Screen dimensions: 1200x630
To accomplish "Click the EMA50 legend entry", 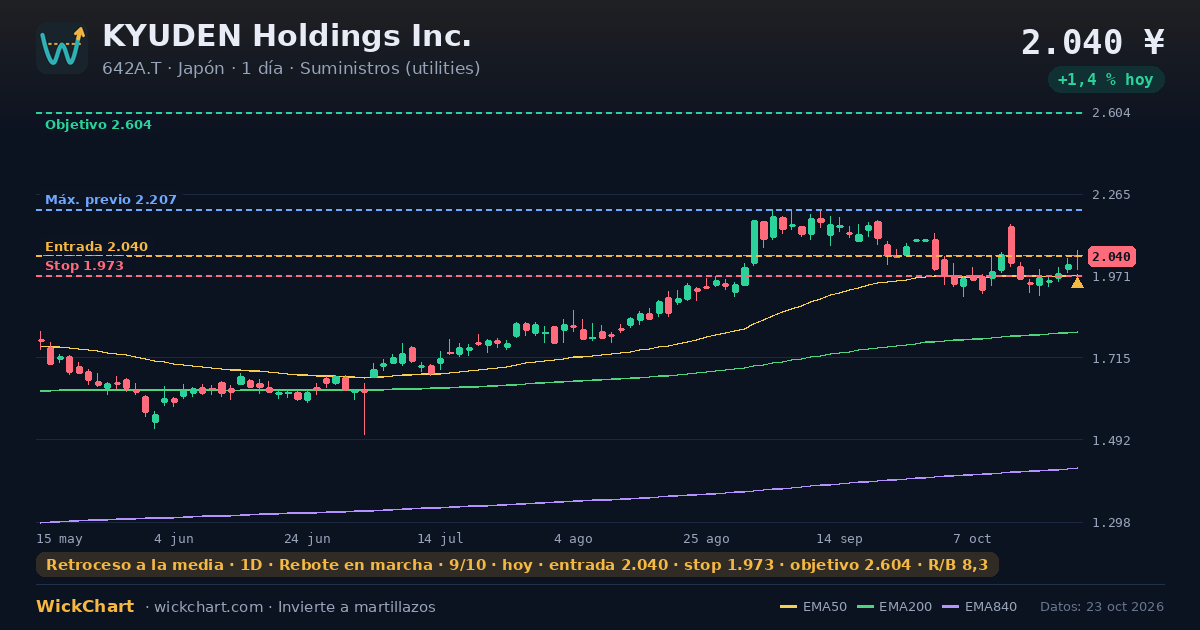I will (813, 607).
